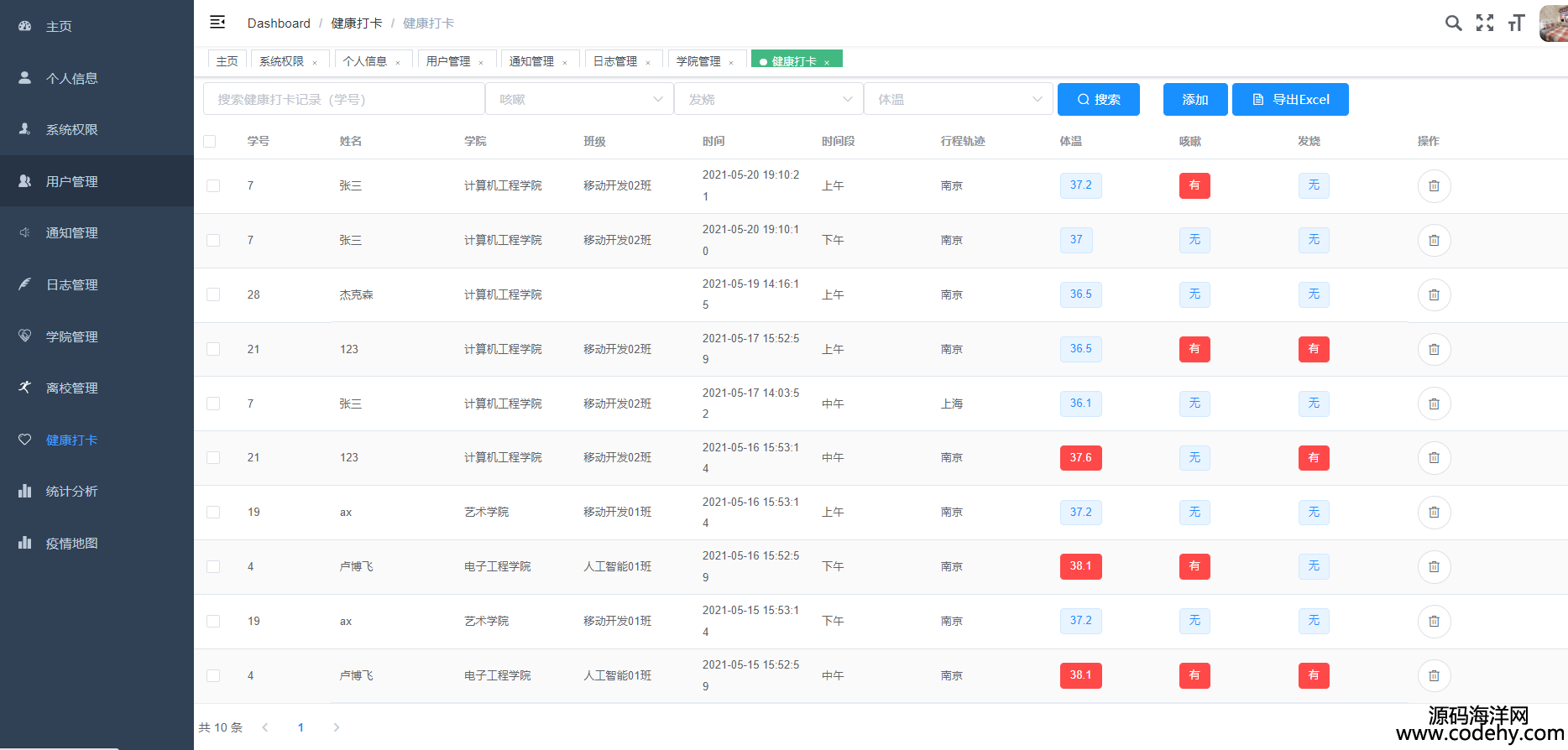
Task: Click the 导出Excel button
Action: (x=1290, y=99)
